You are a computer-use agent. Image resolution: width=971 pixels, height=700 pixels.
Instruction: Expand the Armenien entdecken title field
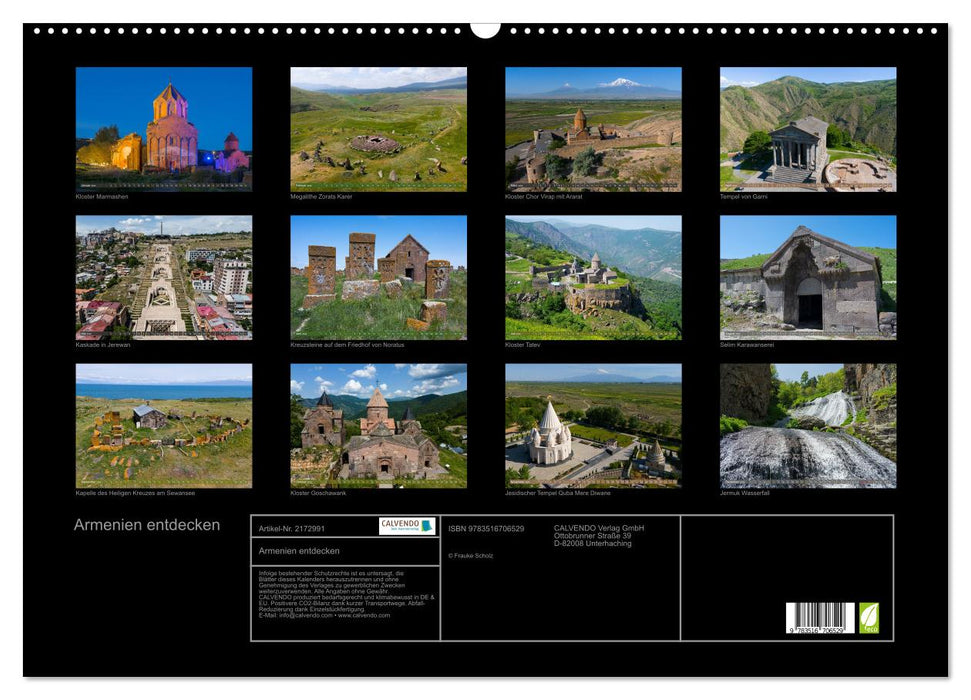click(299, 548)
